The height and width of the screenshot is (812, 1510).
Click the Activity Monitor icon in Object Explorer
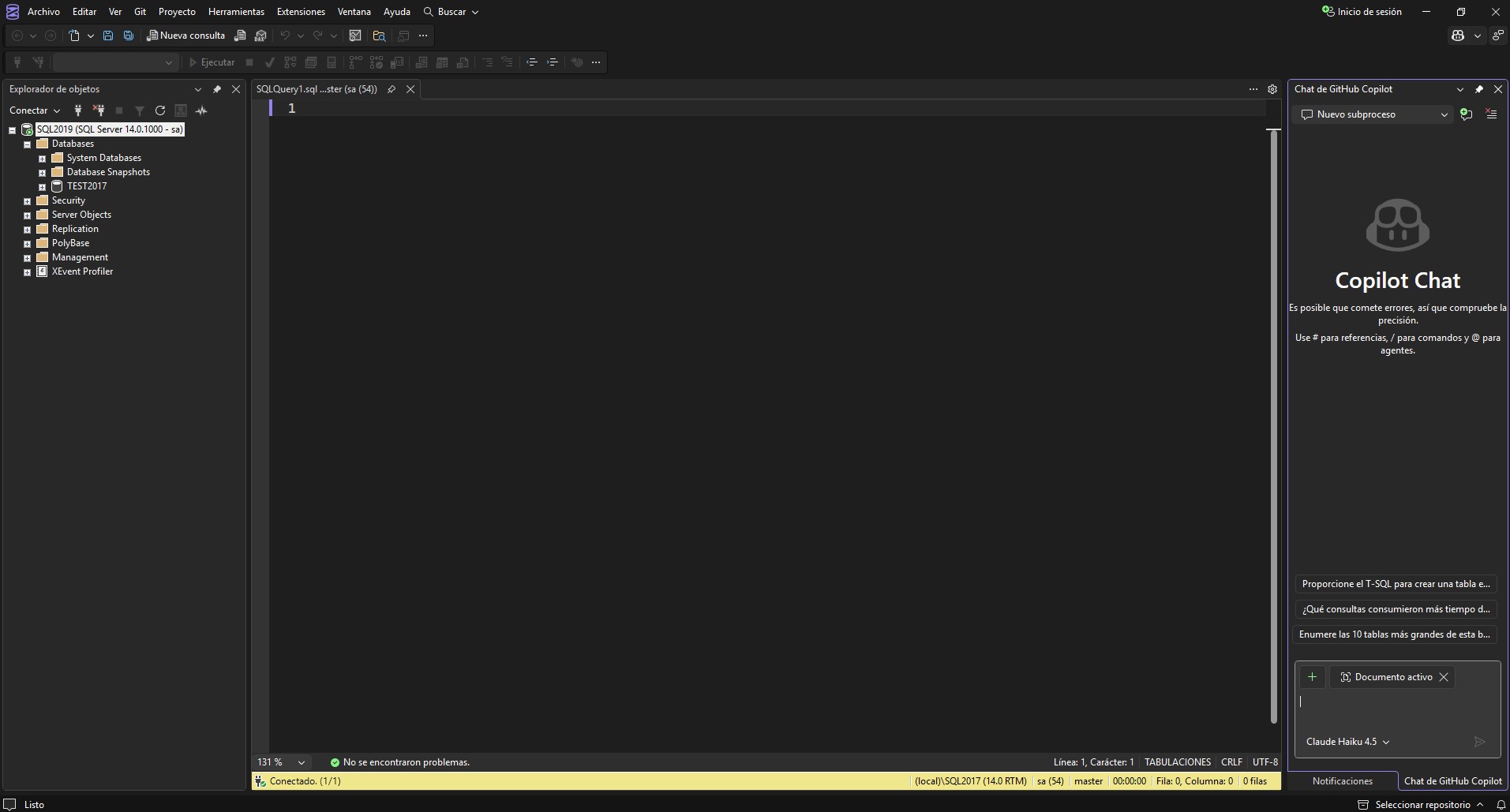(x=201, y=110)
